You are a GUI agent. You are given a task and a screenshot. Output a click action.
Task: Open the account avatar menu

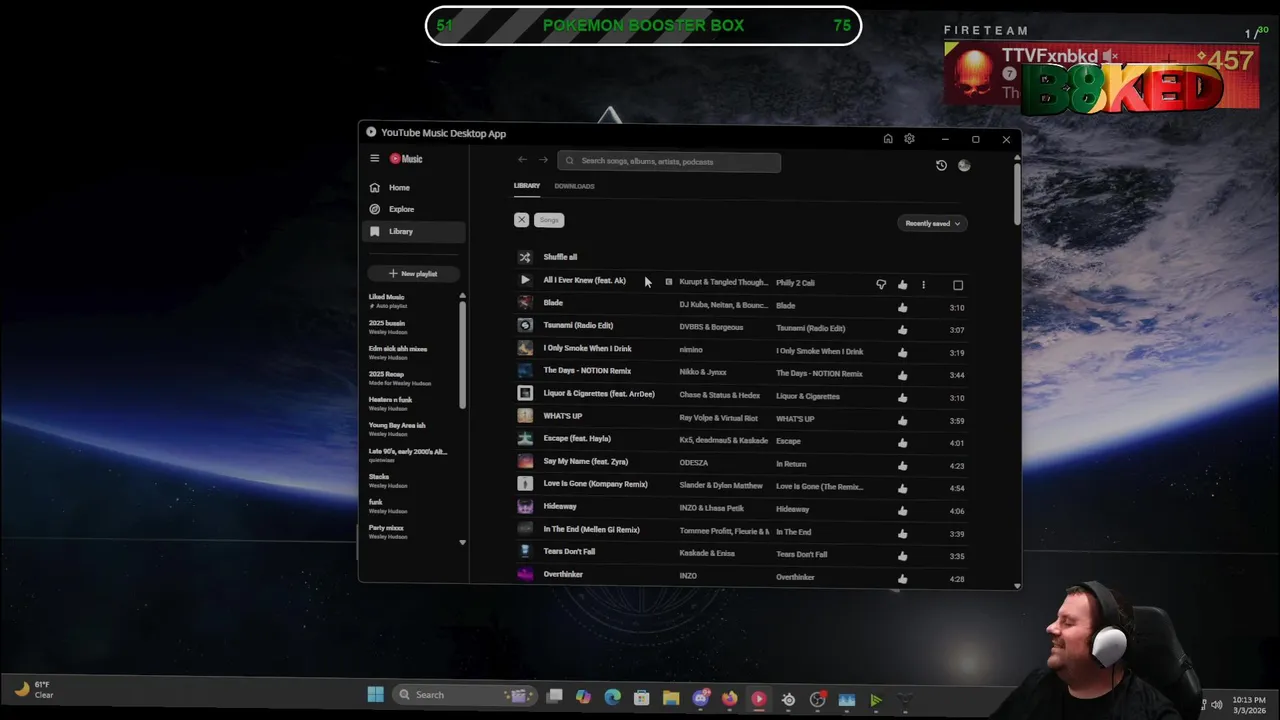coord(964,165)
